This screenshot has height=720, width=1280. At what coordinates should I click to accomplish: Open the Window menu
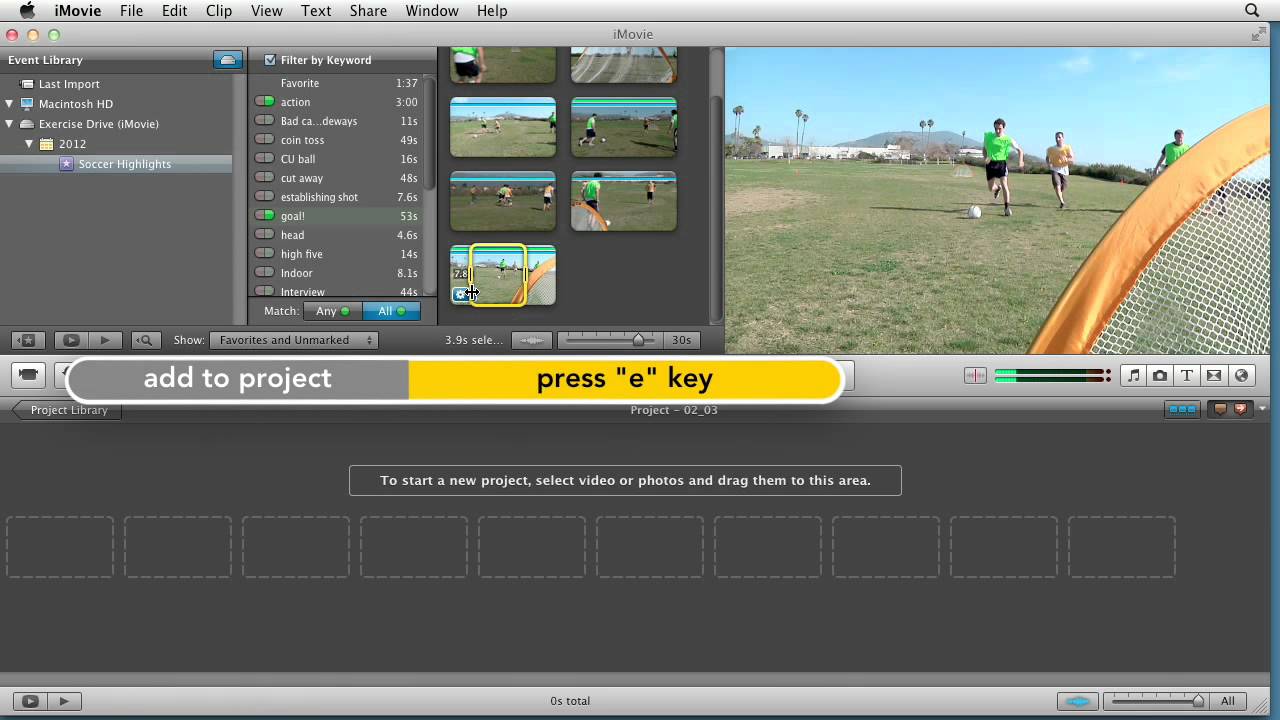tap(432, 11)
